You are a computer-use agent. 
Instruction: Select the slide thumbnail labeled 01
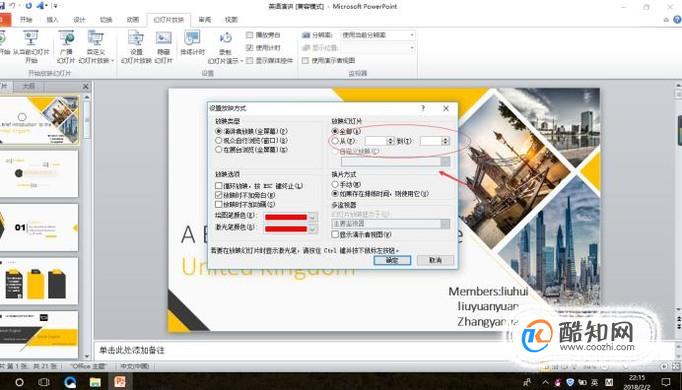pos(40,227)
